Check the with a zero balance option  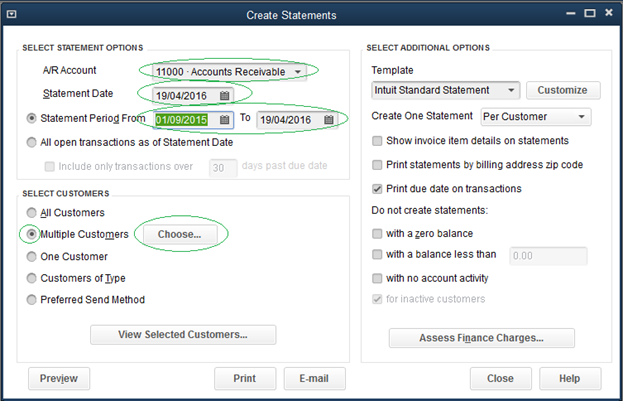pyautogui.click(x=377, y=233)
